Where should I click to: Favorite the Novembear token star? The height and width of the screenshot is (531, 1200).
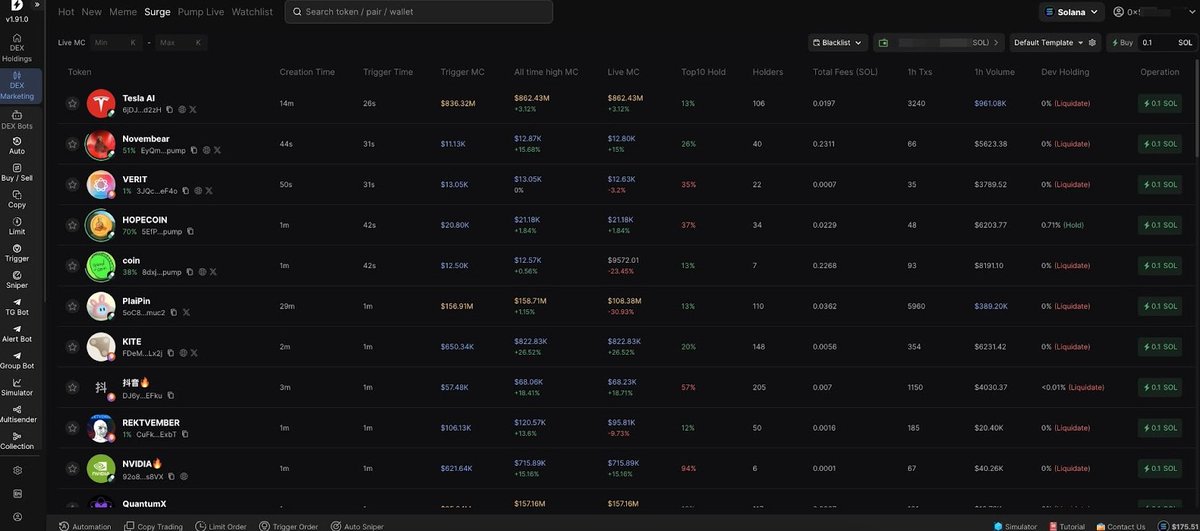pyautogui.click(x=72, y=144)
